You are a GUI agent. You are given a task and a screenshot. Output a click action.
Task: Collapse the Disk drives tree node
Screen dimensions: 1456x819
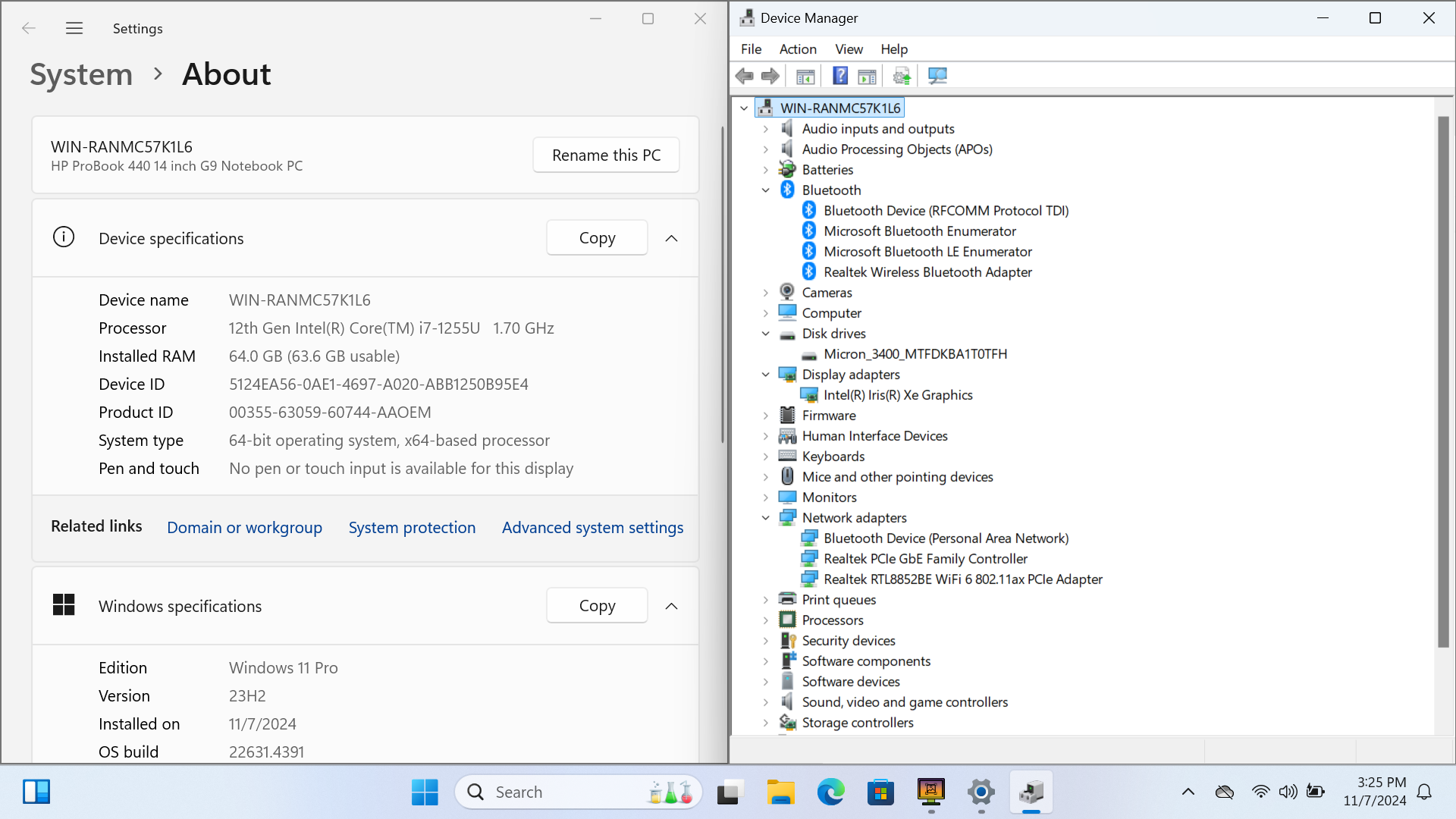point(765,333)
